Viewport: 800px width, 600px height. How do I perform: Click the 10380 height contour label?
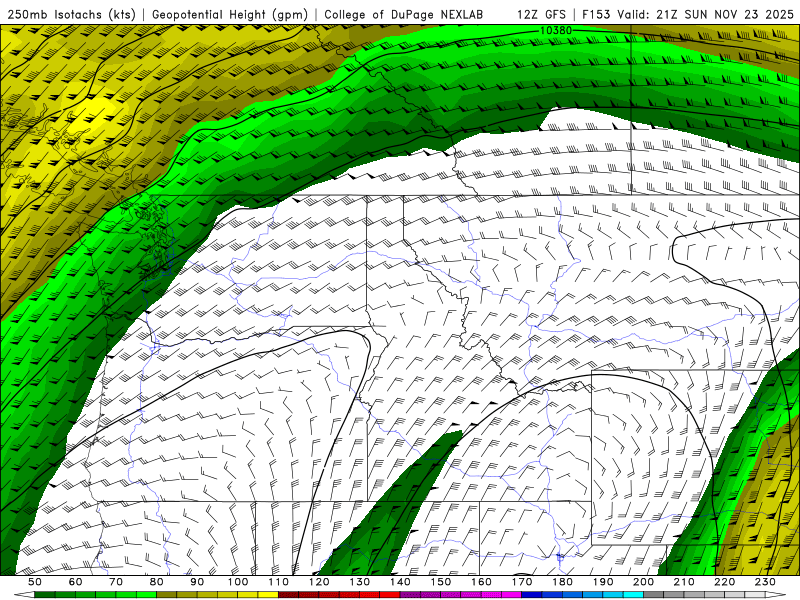pos(556,31)
